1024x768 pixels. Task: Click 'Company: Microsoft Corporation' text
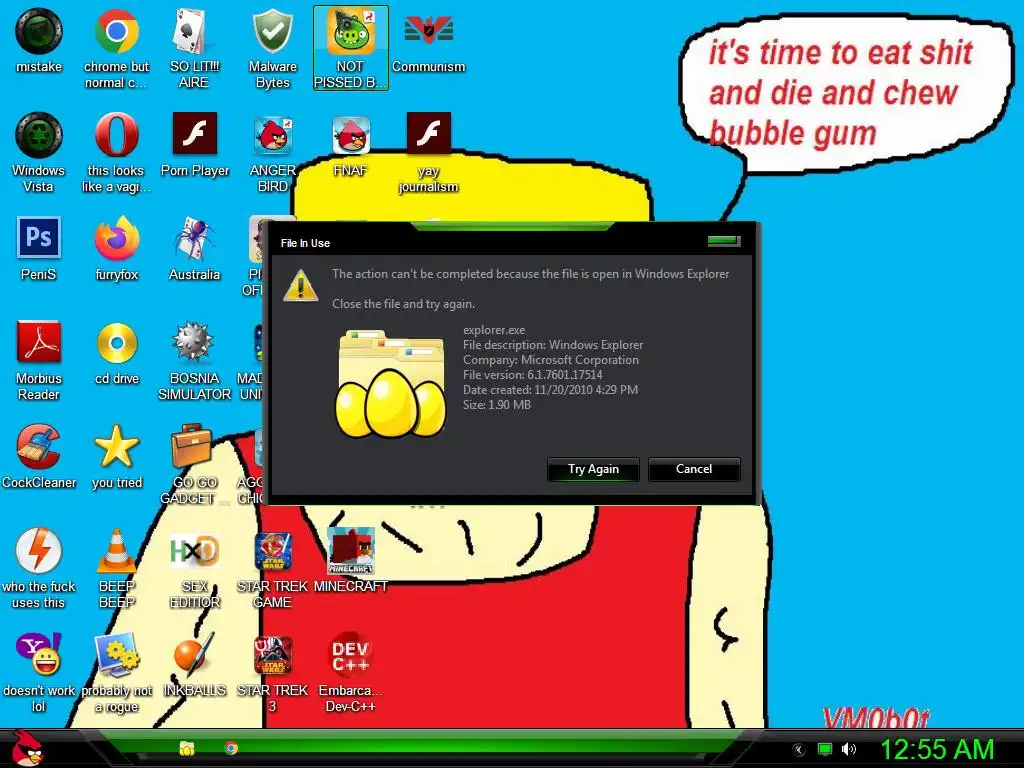tap(551, 360)
